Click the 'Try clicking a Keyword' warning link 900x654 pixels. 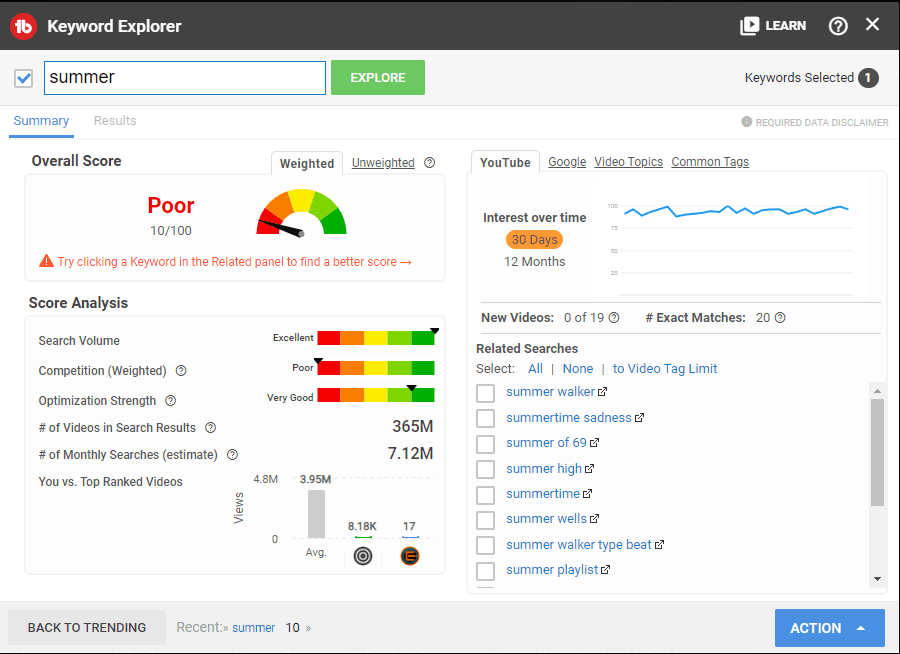point(234,262)
